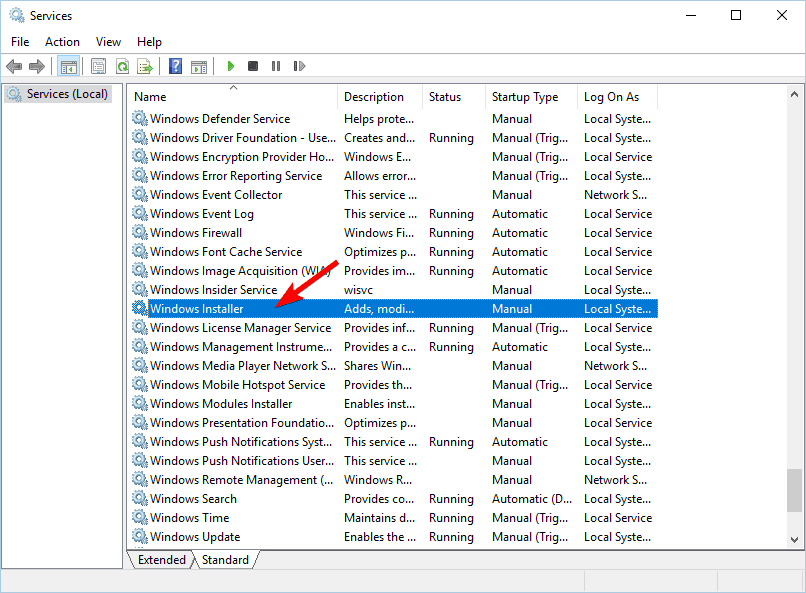The image size is (806, 593).
Task: Select Services (Local) in the tree
Action: click(67, 94)
